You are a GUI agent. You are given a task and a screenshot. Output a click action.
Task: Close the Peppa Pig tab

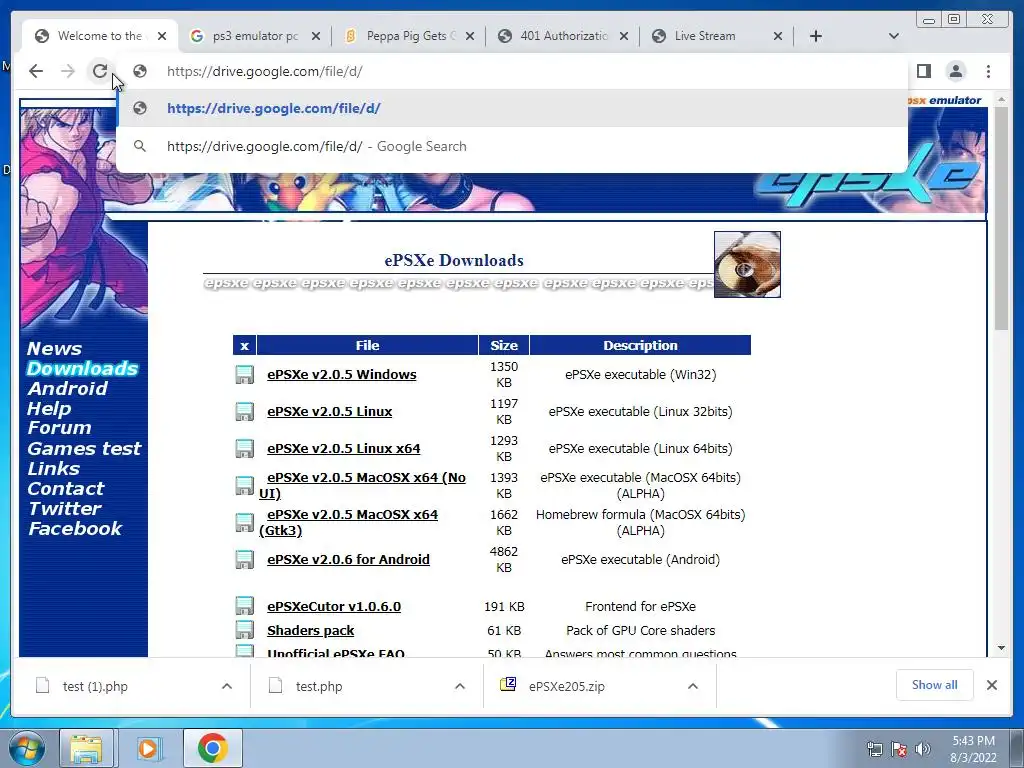point(470,36)
